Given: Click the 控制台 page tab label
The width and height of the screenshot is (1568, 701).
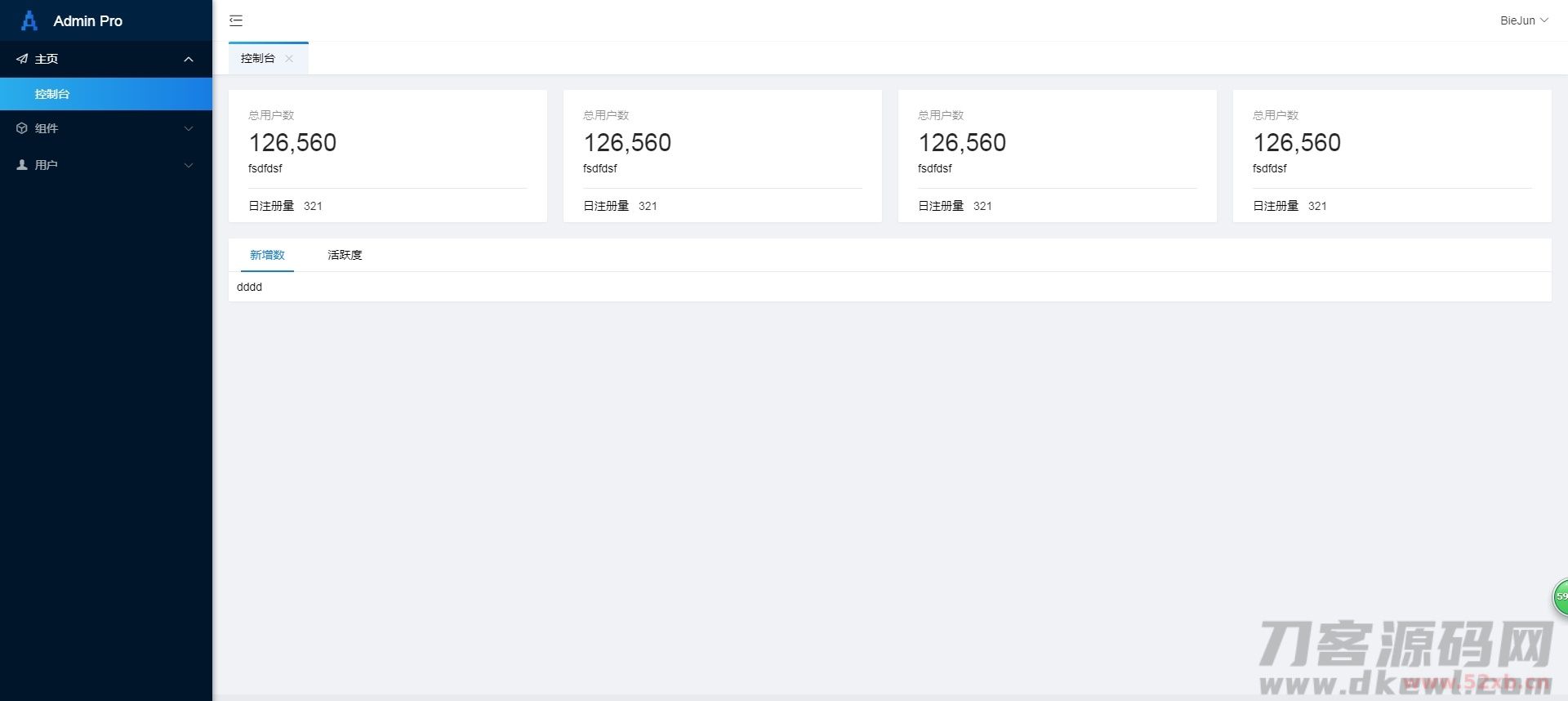Looking at the screenshot, I should [x=257, y=59].
